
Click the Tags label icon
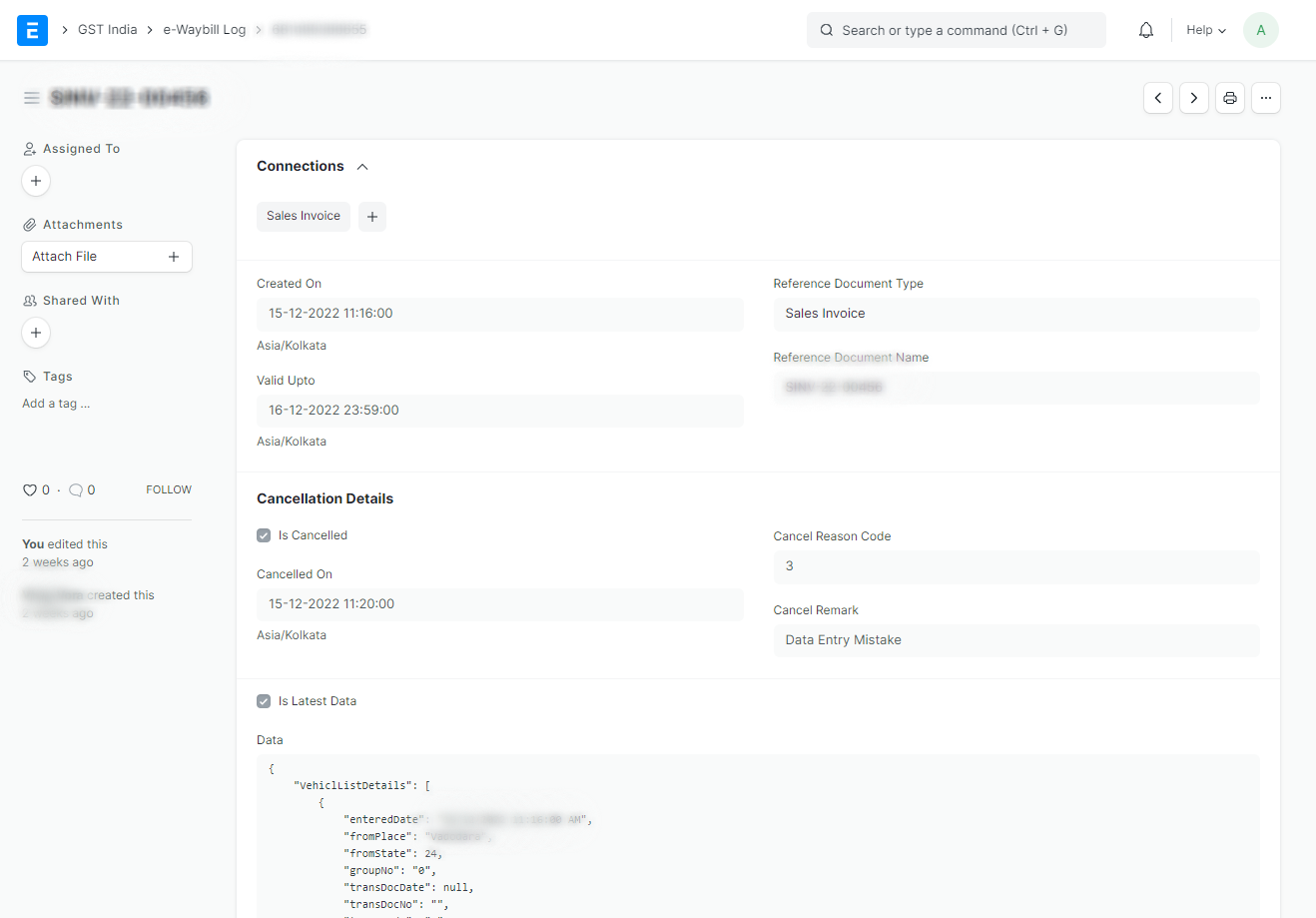pos(30,377)
